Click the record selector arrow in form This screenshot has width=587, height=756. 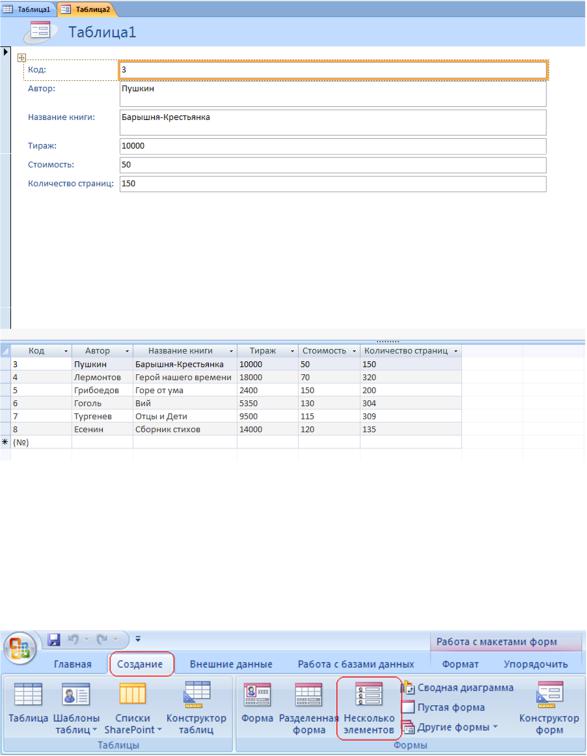(5, 52)
